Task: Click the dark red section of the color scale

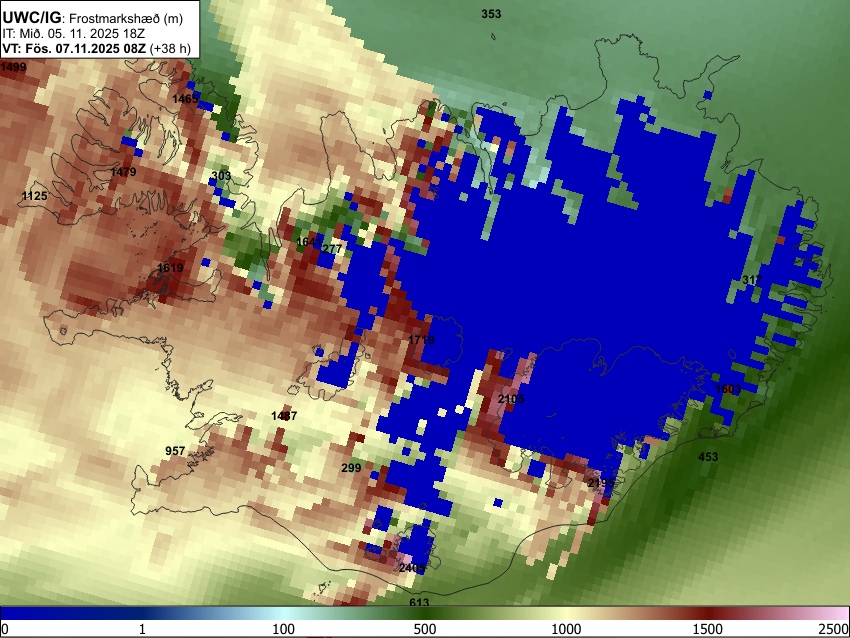Action: [x=708, y=613]
